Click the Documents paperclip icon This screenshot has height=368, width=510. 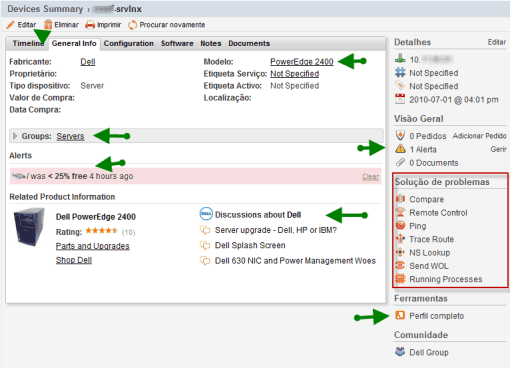400,162
